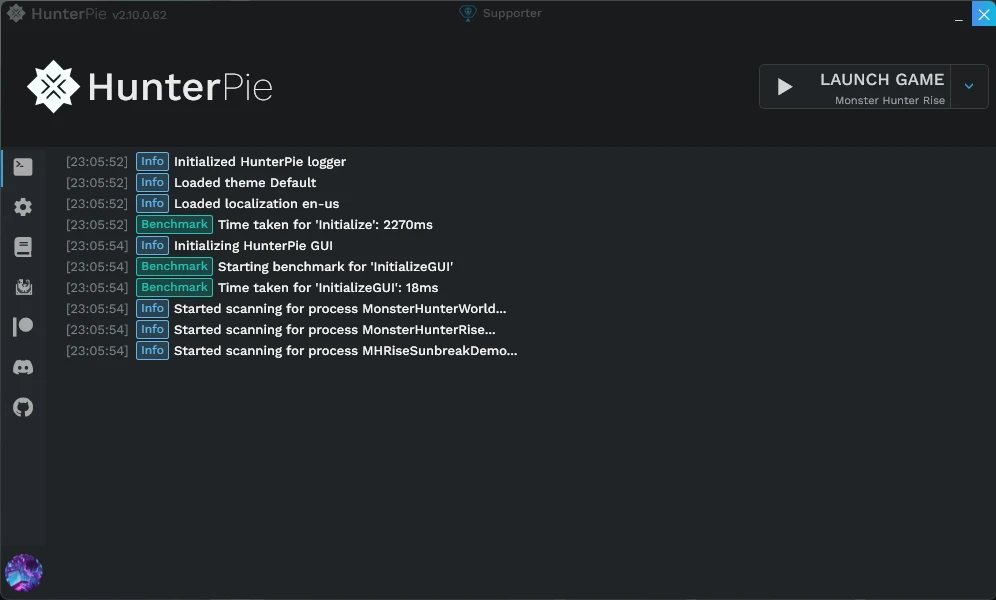
Task: Click the Supporter badge icon in title bar
Action: [468, 13]
